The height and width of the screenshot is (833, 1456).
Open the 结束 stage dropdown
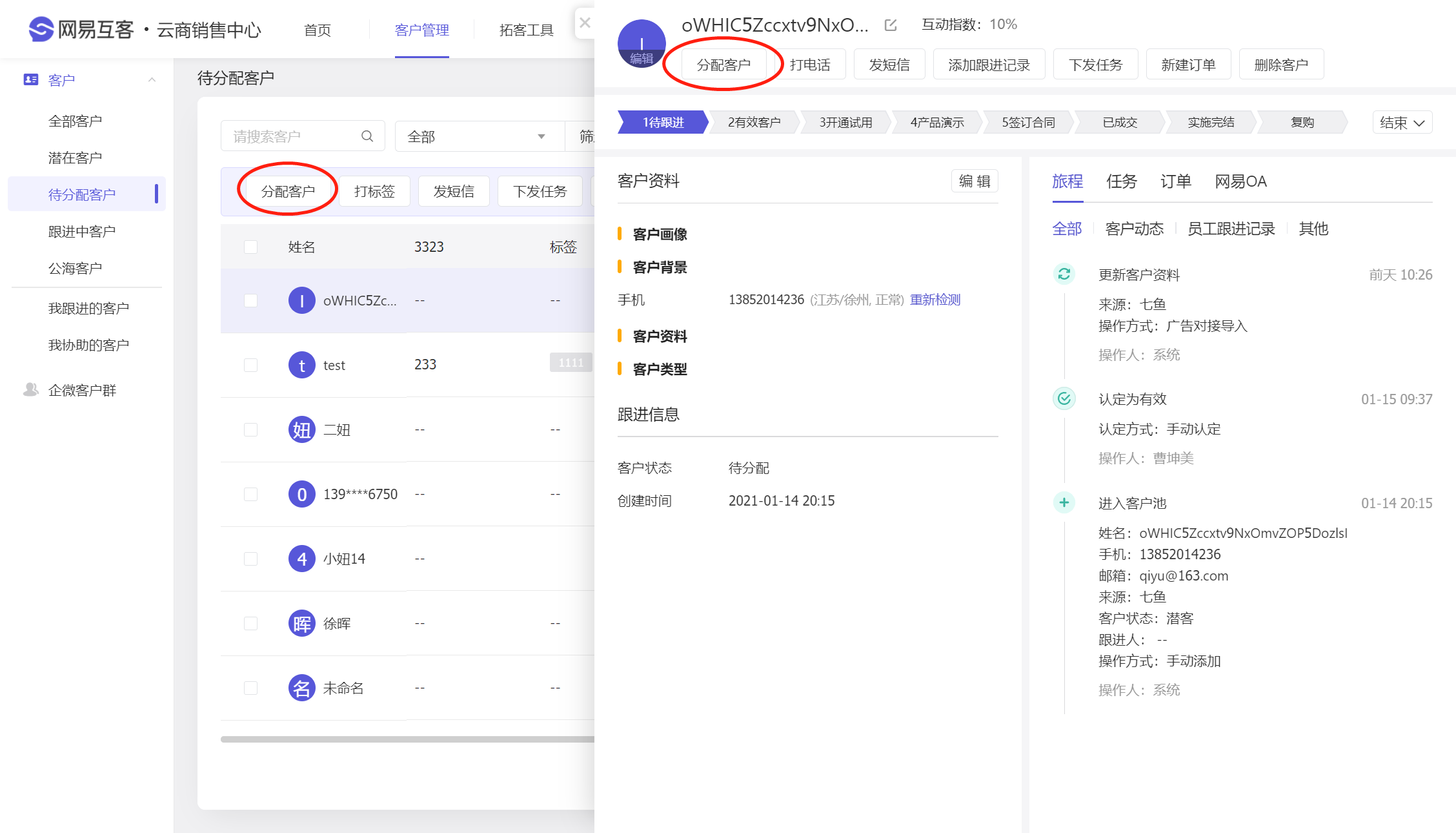pos(1402,123)
